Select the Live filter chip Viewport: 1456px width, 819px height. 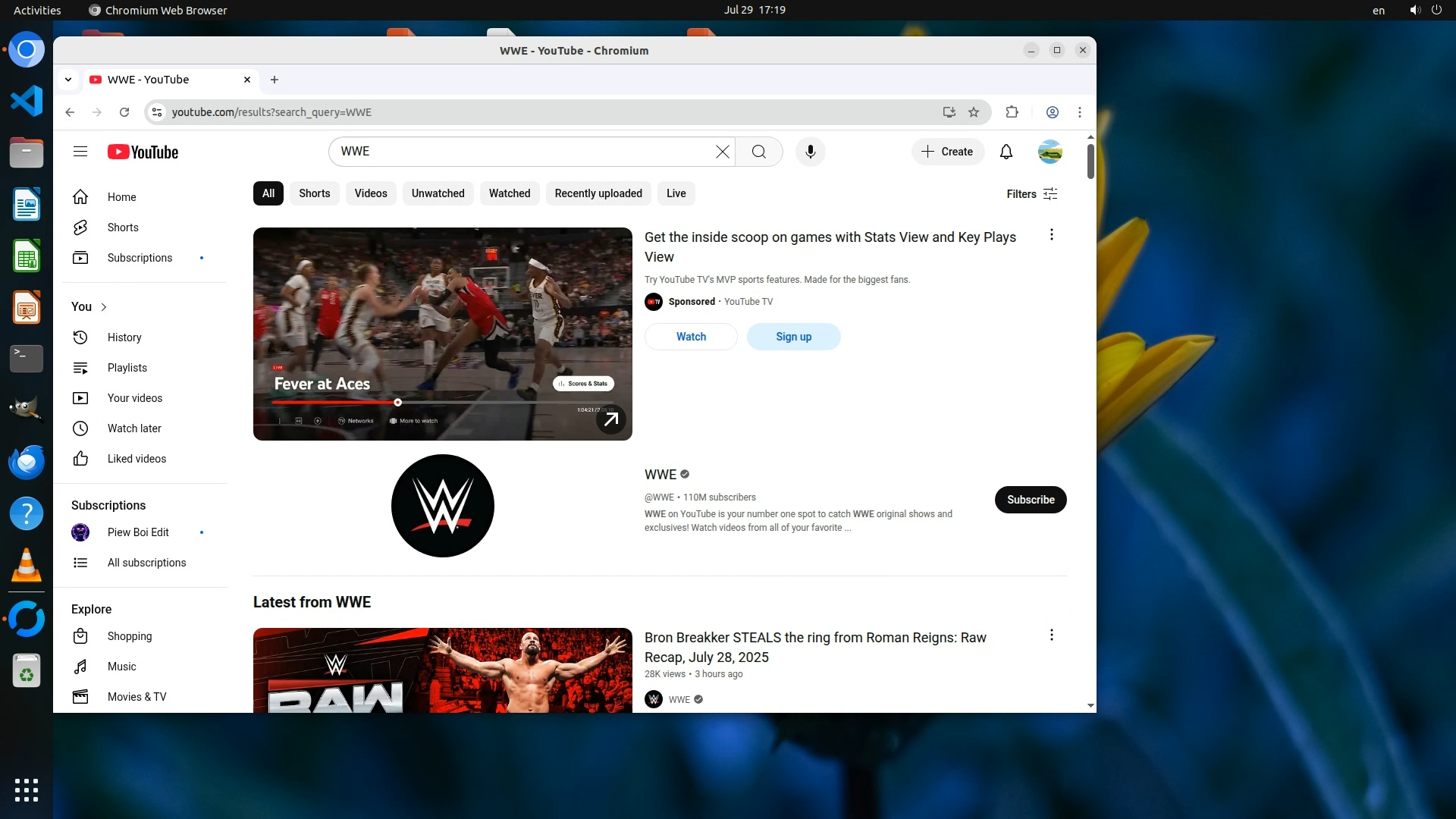point(676,193)
